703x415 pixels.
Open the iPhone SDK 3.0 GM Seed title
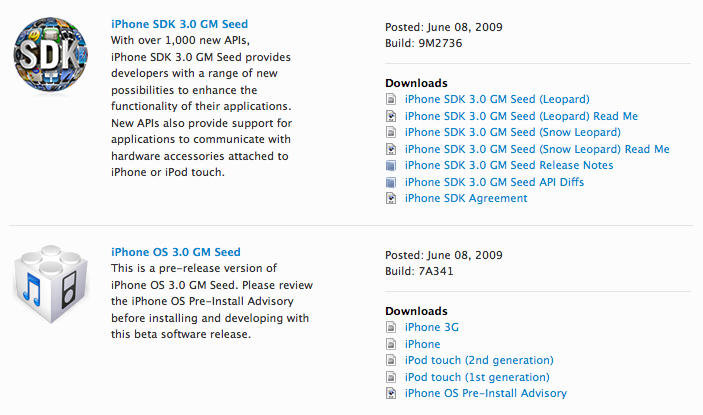pyautogui.click(x=179, y=23)
